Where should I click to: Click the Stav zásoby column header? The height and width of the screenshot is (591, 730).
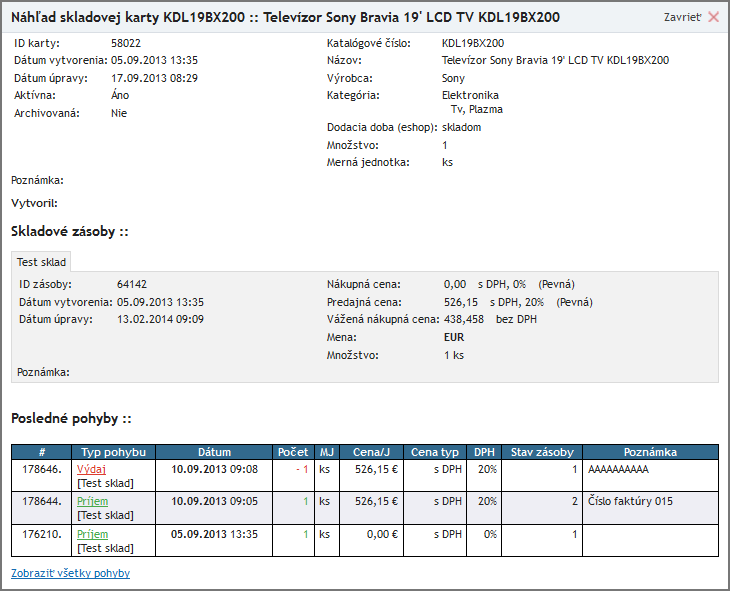541,452
